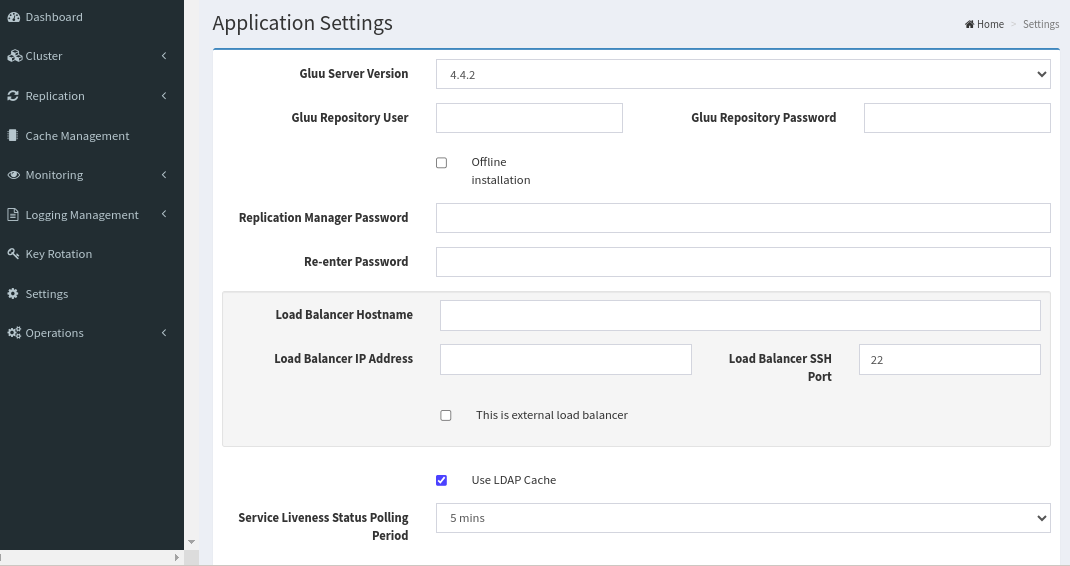
Task: Click the Key Rotation key icon
Action: [x=13, y=253]
